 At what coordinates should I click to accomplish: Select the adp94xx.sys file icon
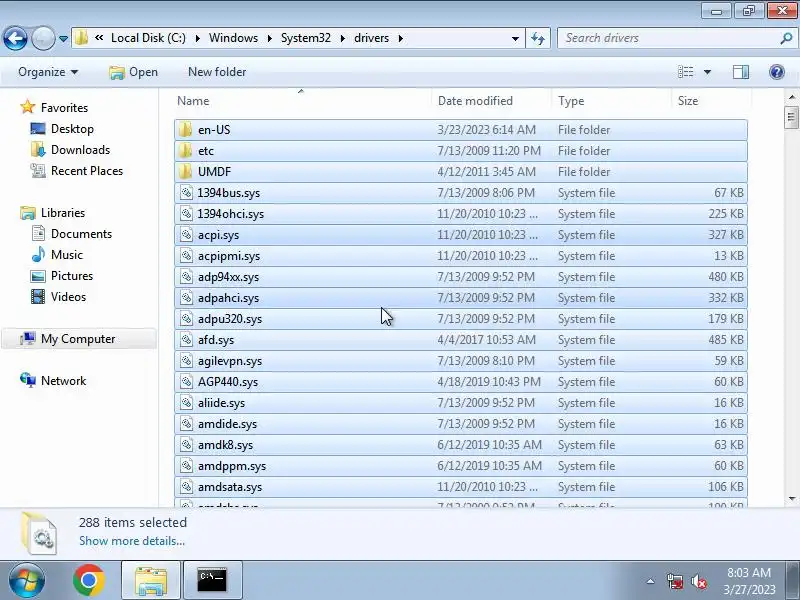point(186,277)
